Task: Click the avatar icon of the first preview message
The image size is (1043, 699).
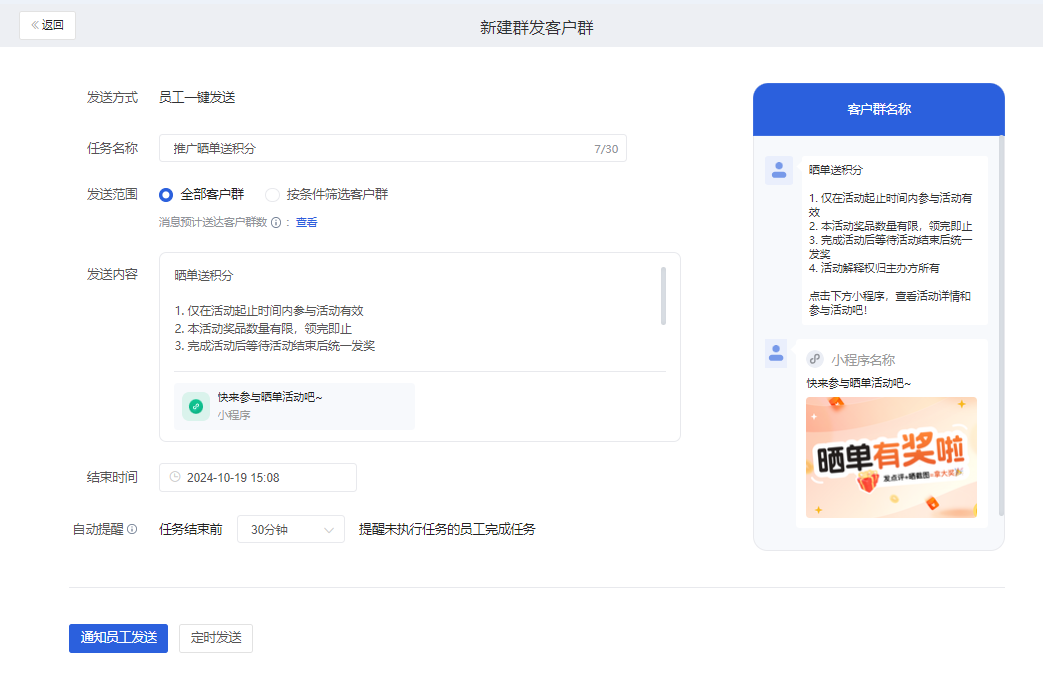Action: click(x=779, y=170)
